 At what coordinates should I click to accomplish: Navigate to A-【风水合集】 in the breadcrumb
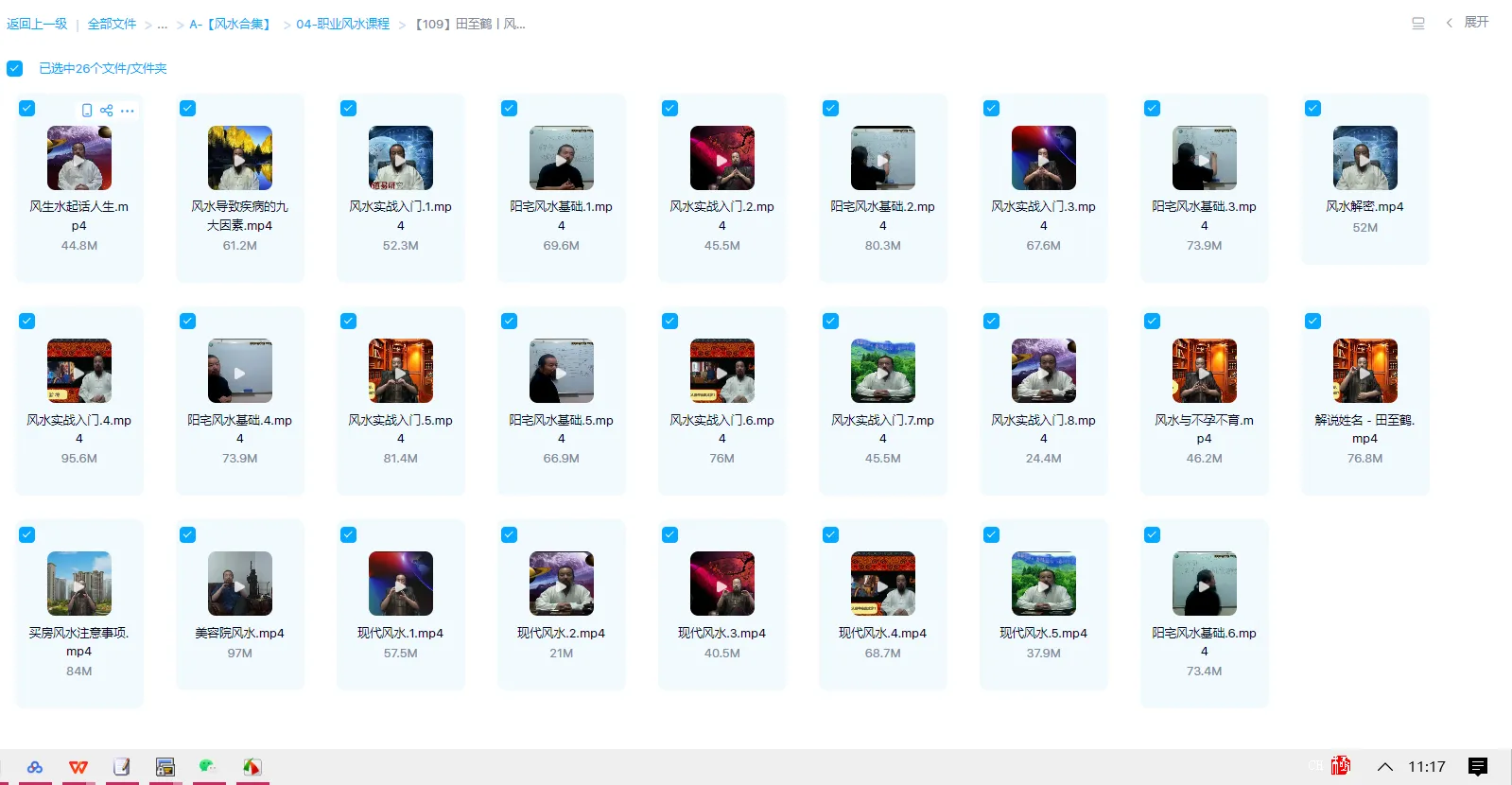(x=232, y=24)
